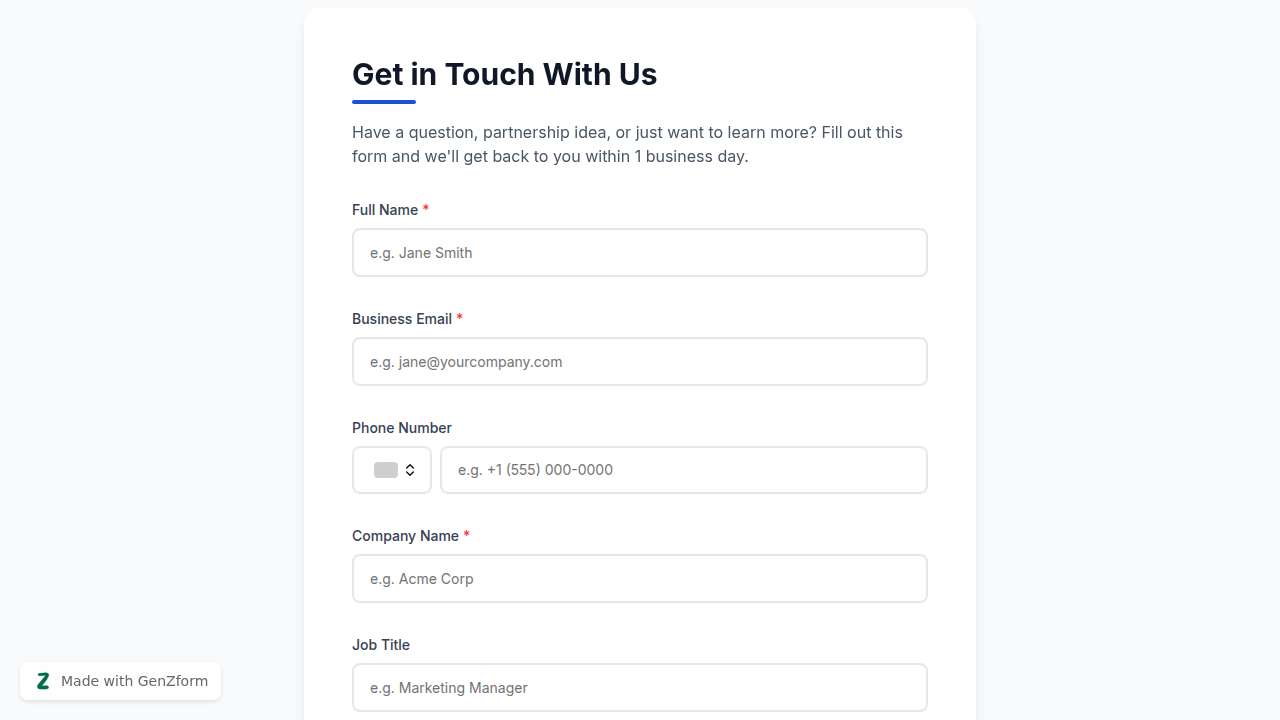Click the 'Full Name' field label

coord(385,210)
